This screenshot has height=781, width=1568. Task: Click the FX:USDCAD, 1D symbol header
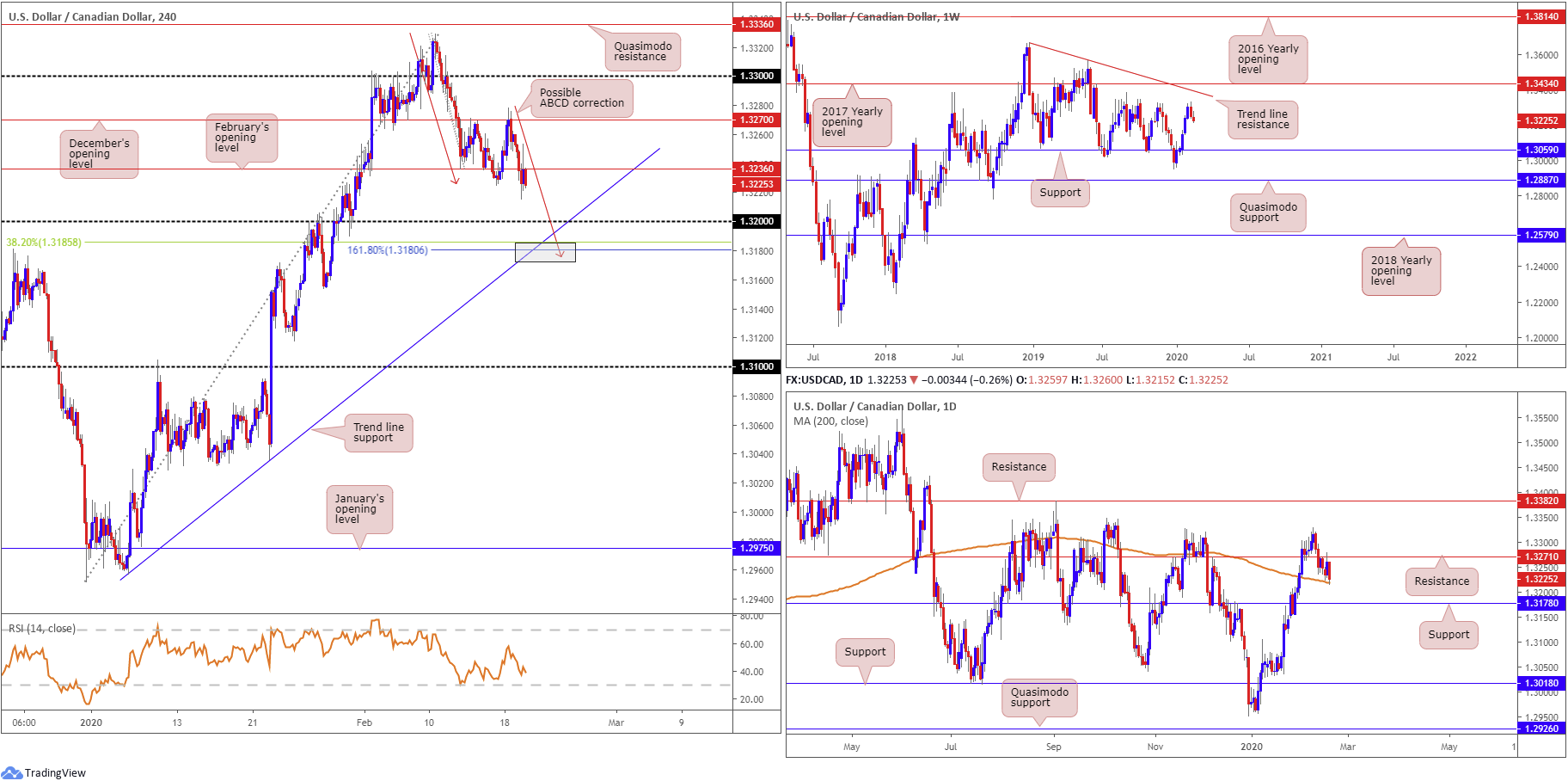824,379
